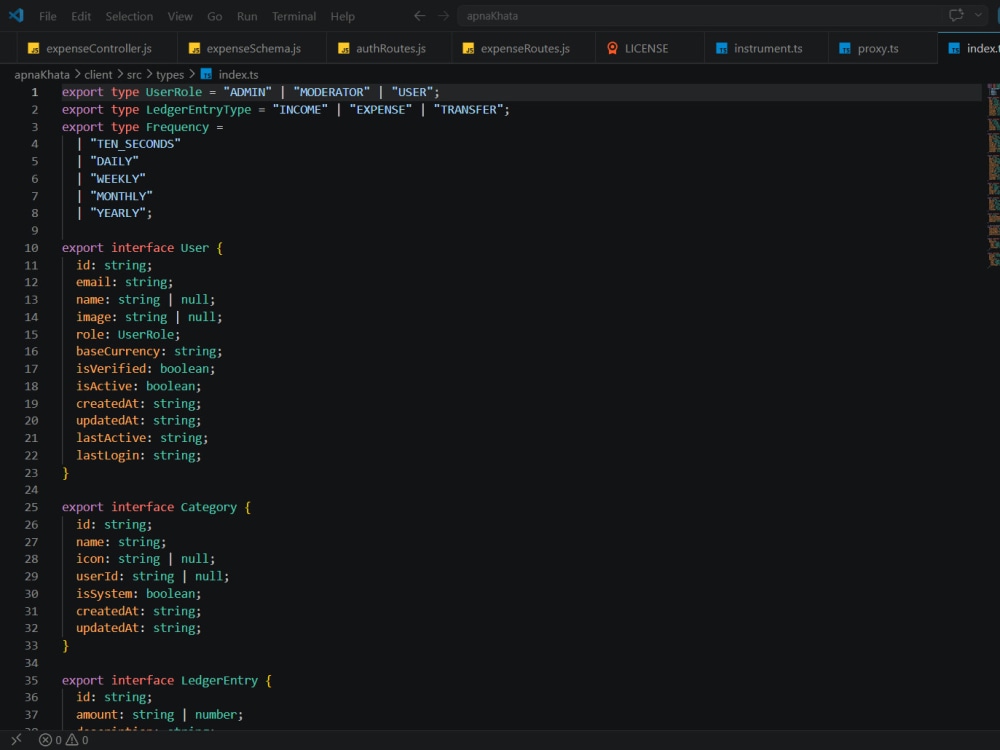Click the license ribbon icon on LICENSE tab

[x=612, y=48]
